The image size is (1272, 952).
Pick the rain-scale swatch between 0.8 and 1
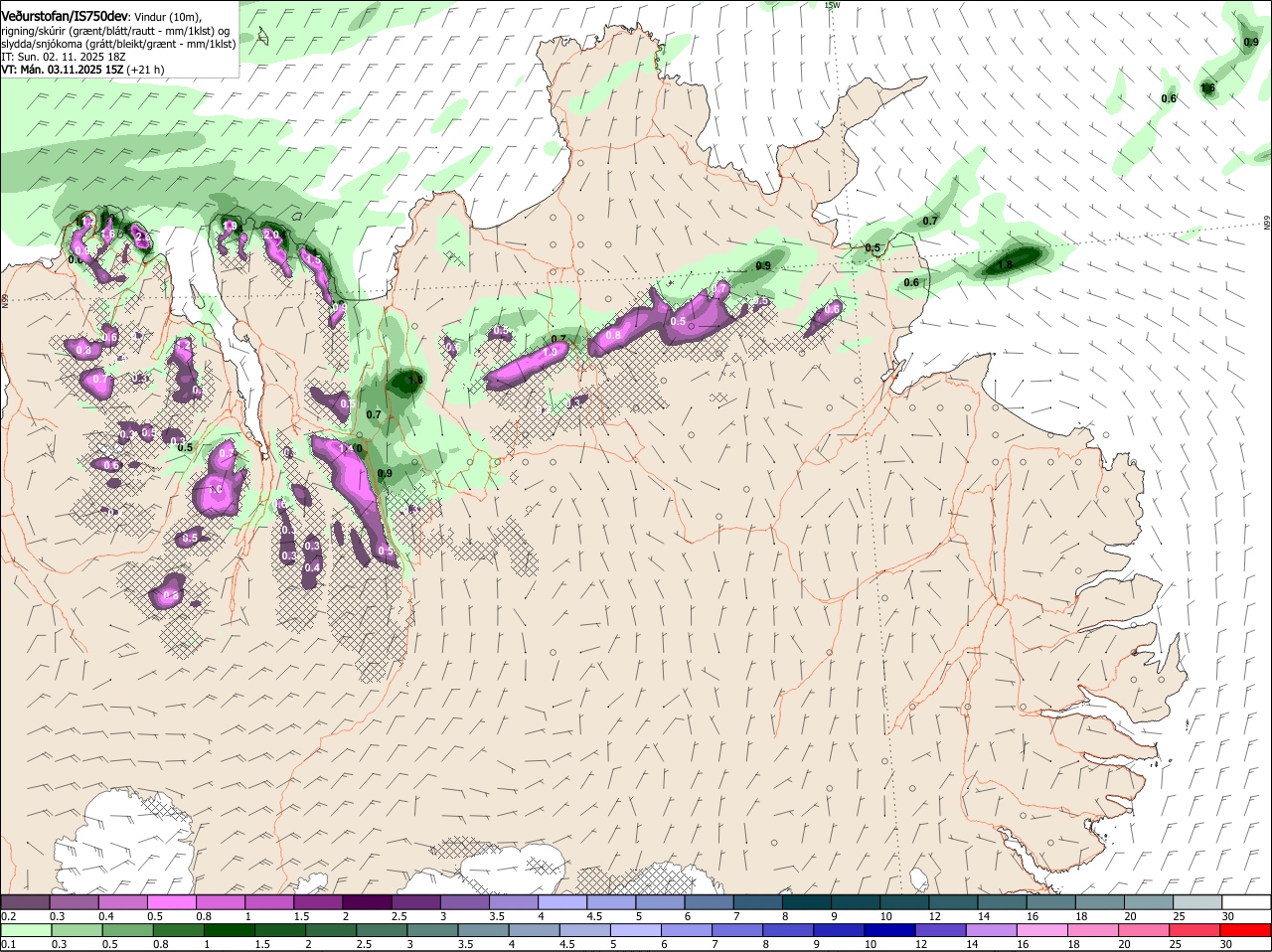178,930
